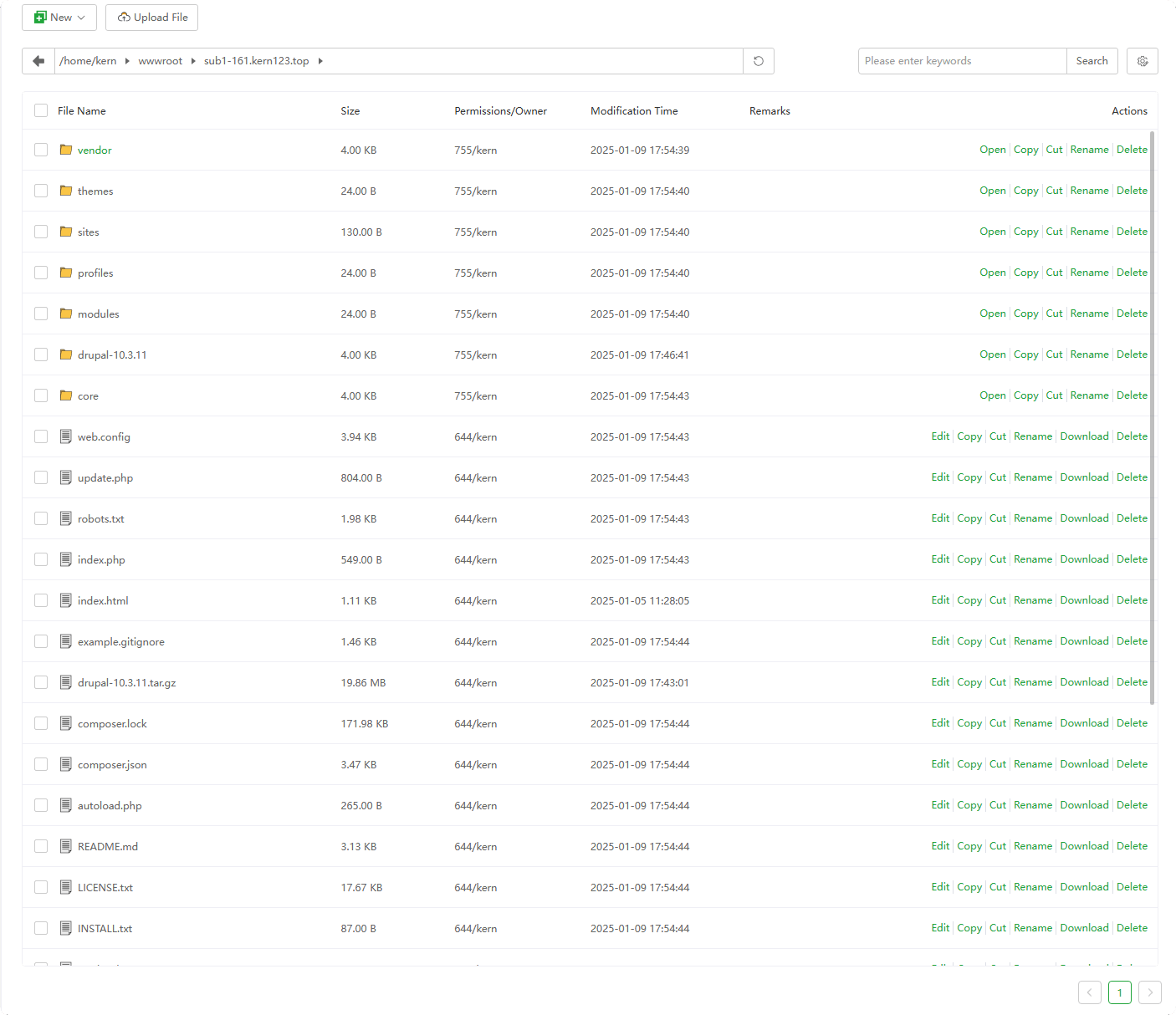Select the index.php row checkbox
Screen dimensions: 1176x1015
[x=41, y=559]
